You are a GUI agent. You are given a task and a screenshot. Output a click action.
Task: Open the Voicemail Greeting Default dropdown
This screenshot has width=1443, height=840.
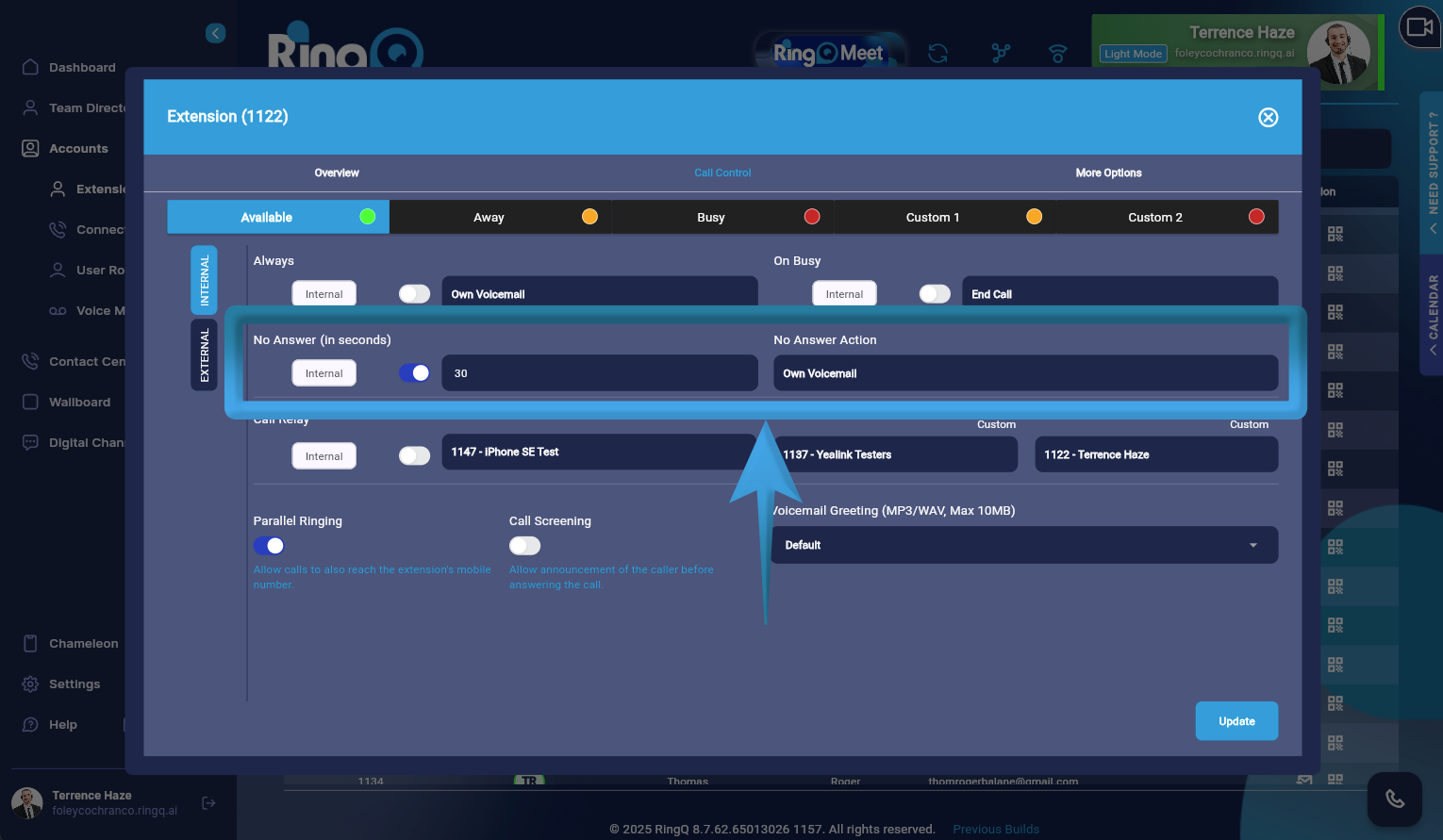pyautogui.click(x=1024, y=545)
